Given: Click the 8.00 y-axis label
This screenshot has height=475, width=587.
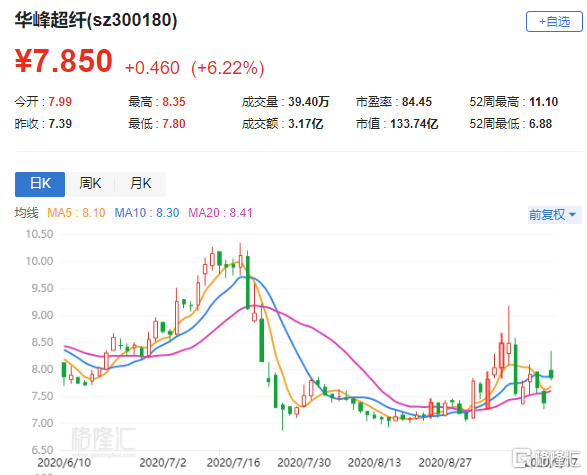Looking at the screenshot, I should click(42, 369).
